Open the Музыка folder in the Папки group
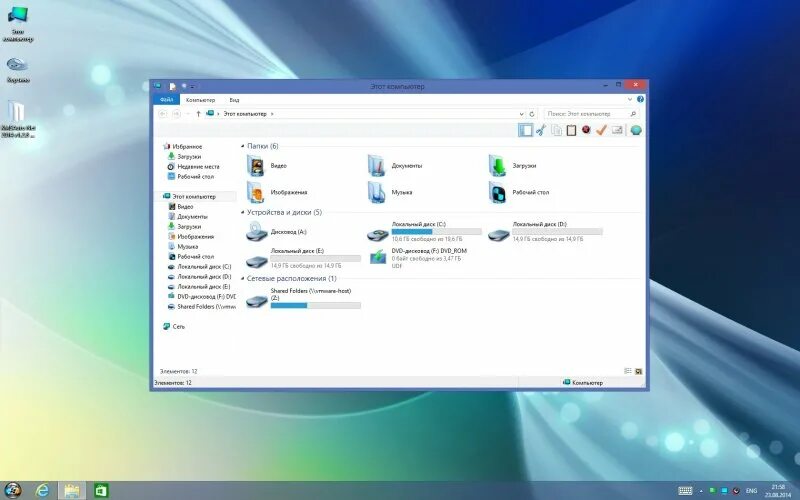 pos(390,192)
